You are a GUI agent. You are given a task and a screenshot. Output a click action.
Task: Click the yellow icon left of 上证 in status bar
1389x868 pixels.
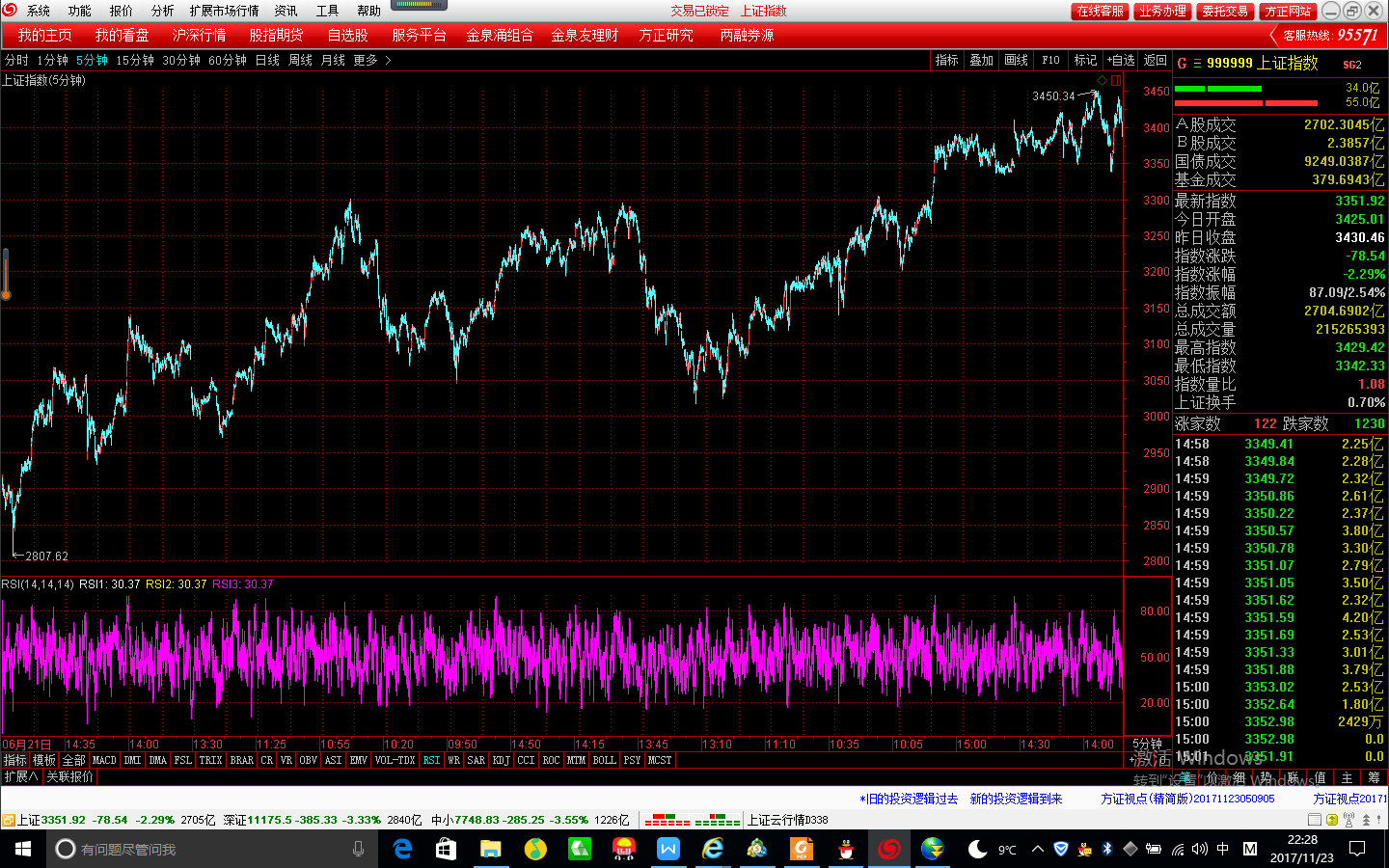point(8,820)
